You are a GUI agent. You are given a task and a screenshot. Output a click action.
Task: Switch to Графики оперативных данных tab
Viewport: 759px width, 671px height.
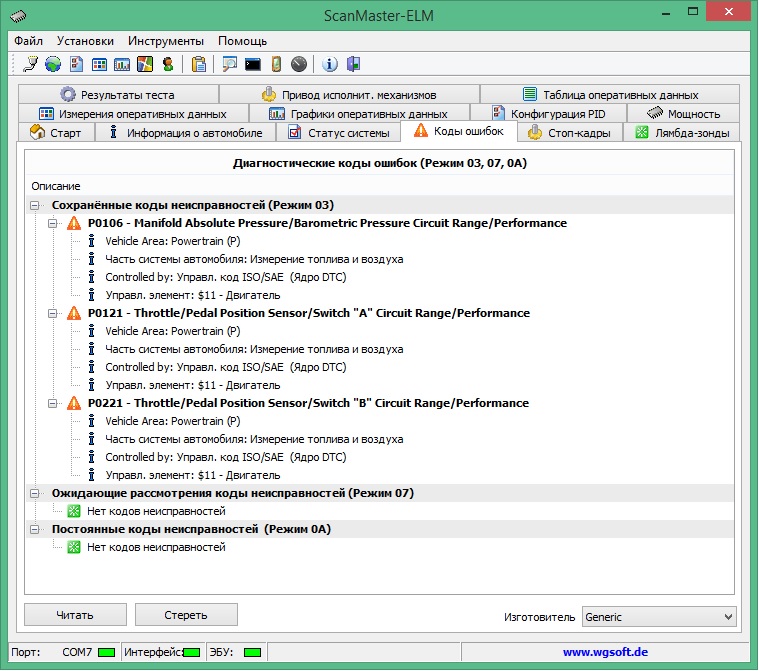point(359,113)
